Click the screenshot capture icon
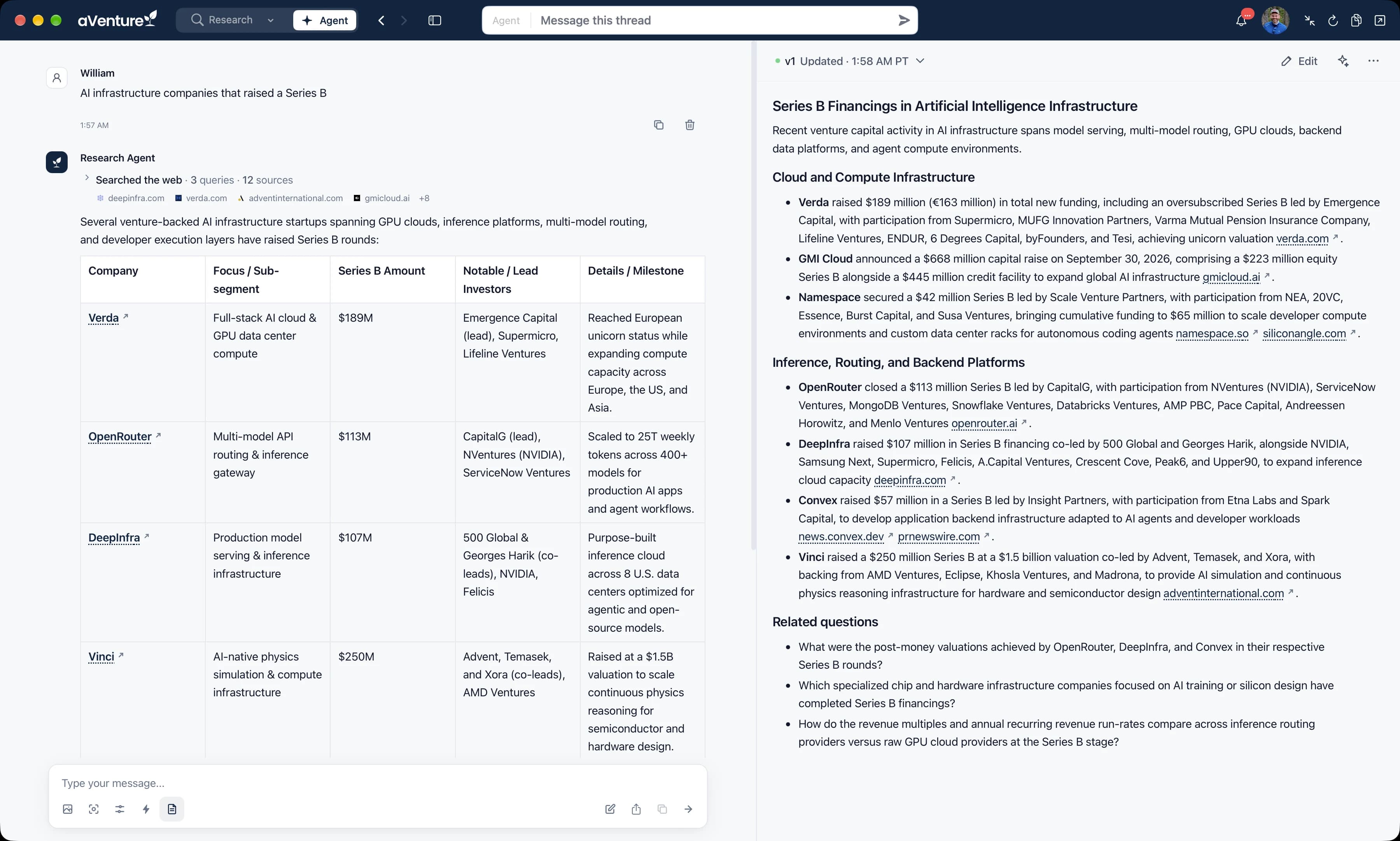 point(93,809)
